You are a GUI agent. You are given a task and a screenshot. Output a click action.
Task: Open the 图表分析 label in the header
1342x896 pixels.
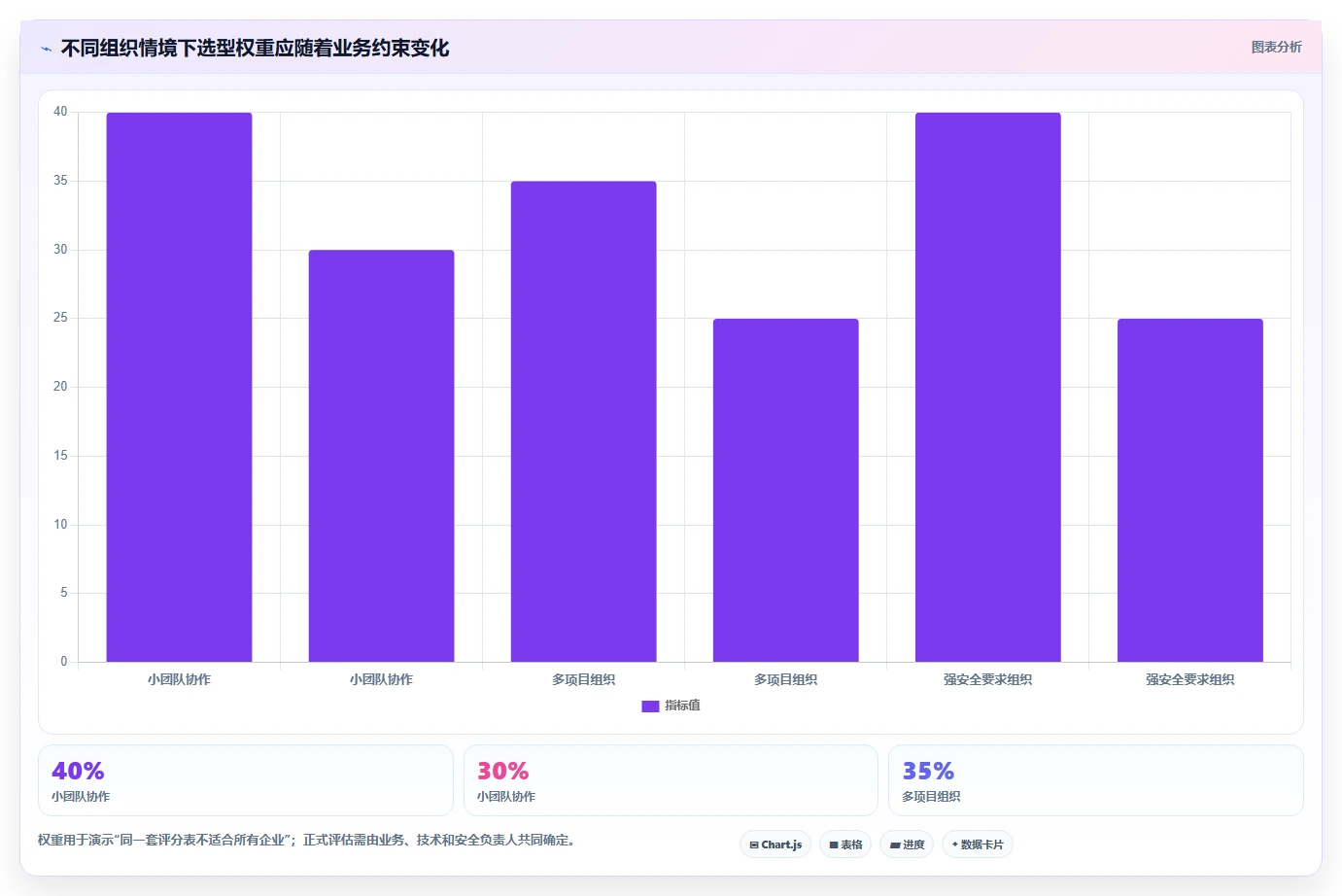click(1276, 47)
